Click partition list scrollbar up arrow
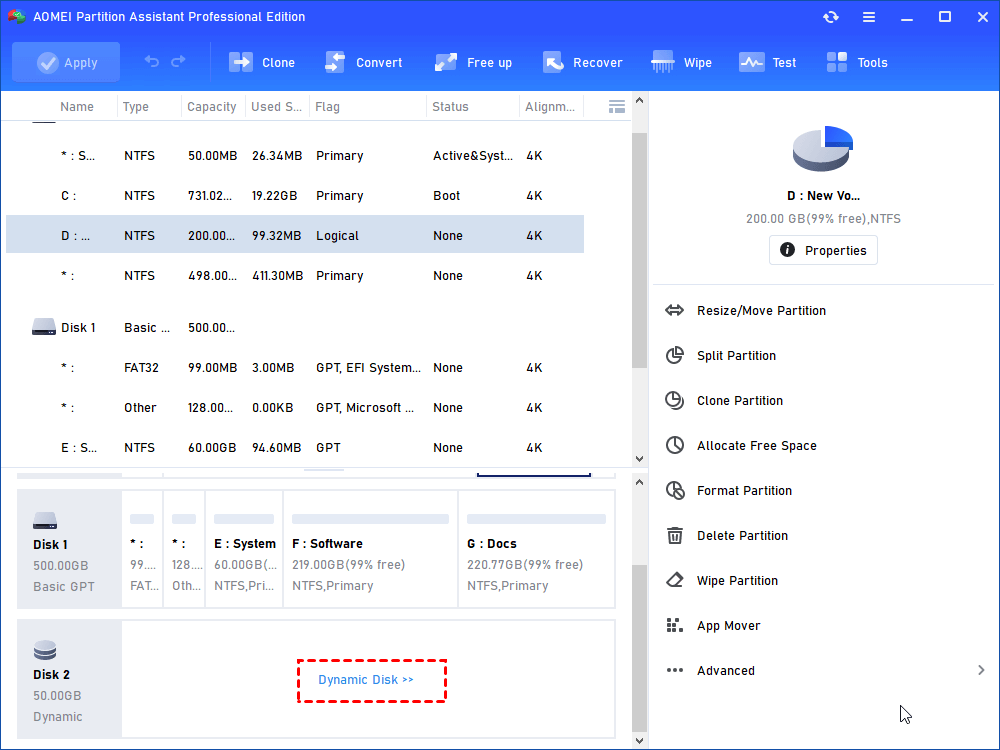Screen dimensions: 1000x750 [640, 101]
